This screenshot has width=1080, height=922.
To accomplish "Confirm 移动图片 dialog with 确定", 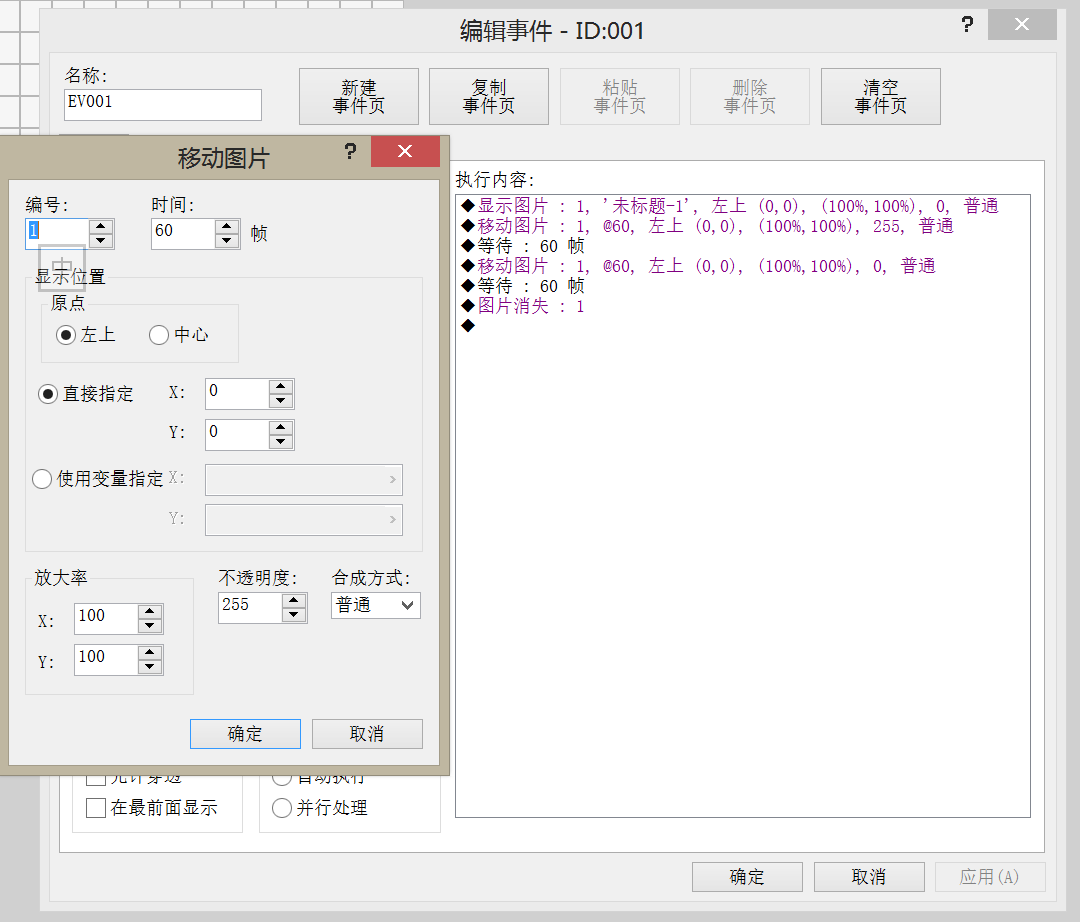I will [245, 734].
